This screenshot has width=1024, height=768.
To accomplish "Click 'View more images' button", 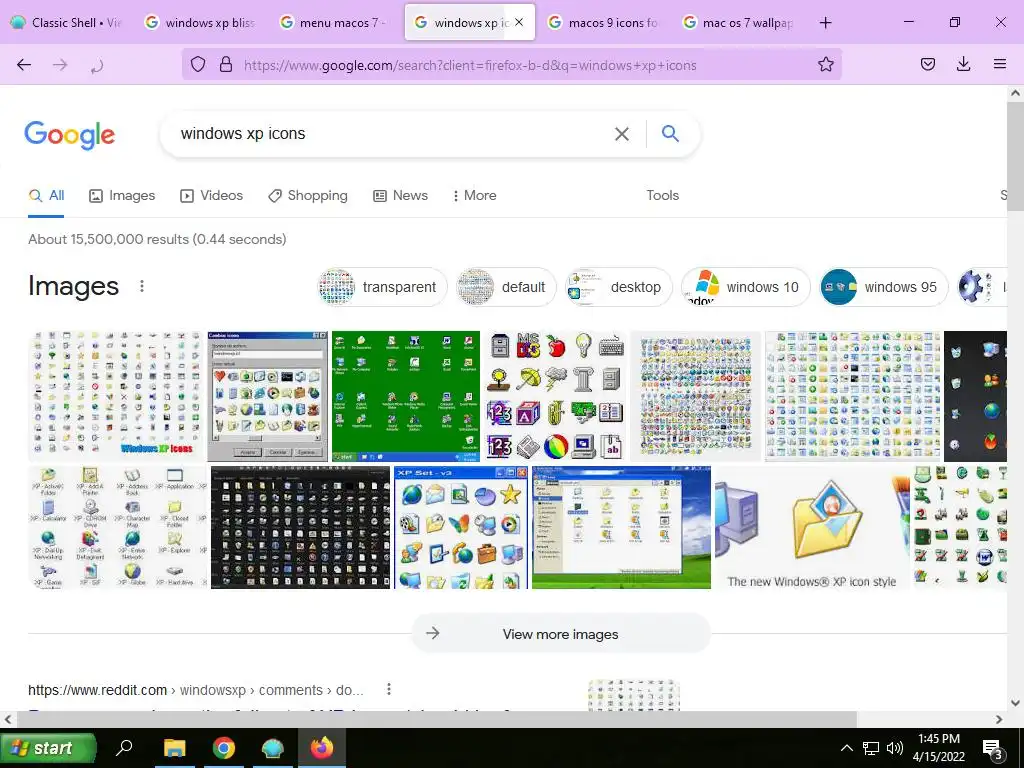I will tap(560, 633).
